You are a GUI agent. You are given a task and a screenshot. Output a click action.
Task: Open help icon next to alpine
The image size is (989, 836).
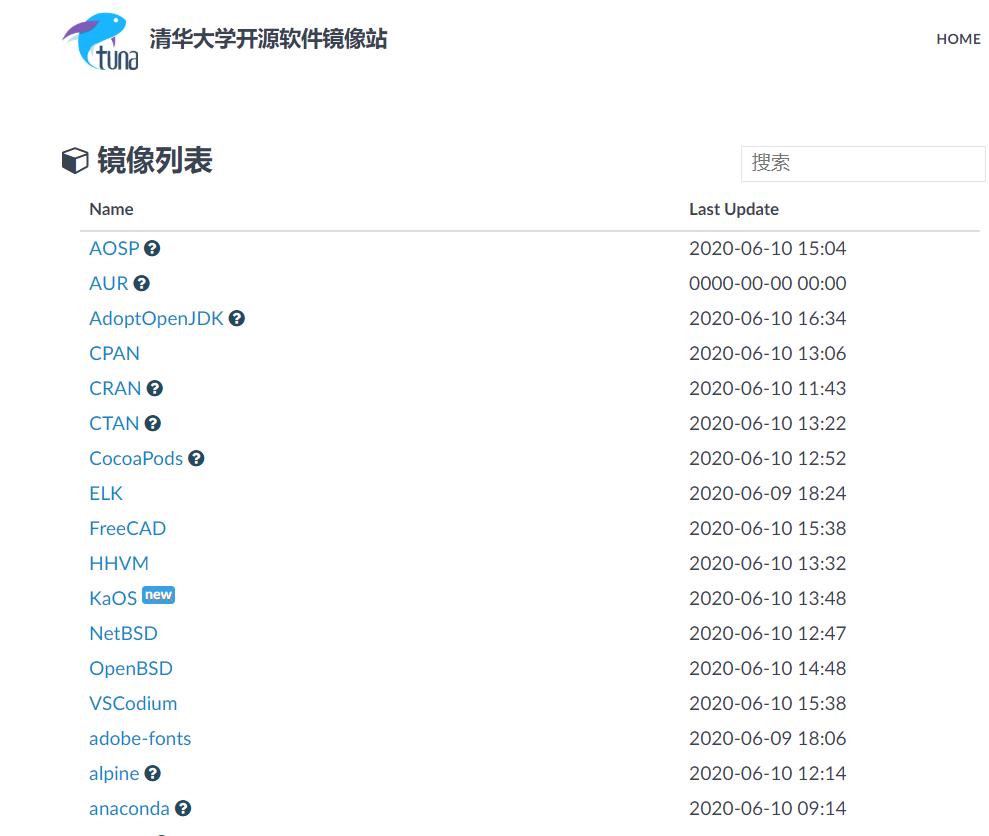153,774
